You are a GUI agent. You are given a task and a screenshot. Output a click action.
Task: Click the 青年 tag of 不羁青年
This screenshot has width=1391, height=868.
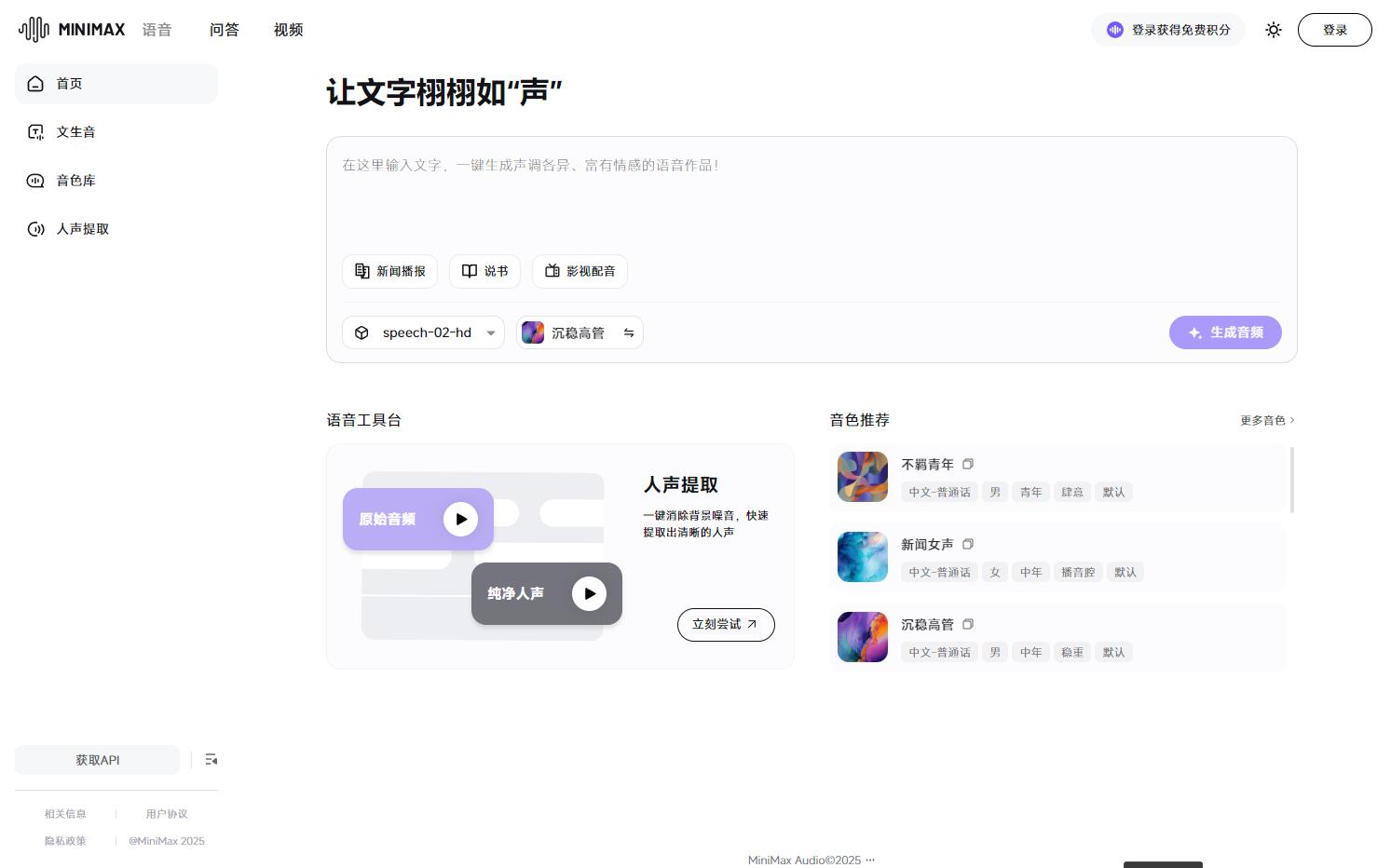(1030, 492)
